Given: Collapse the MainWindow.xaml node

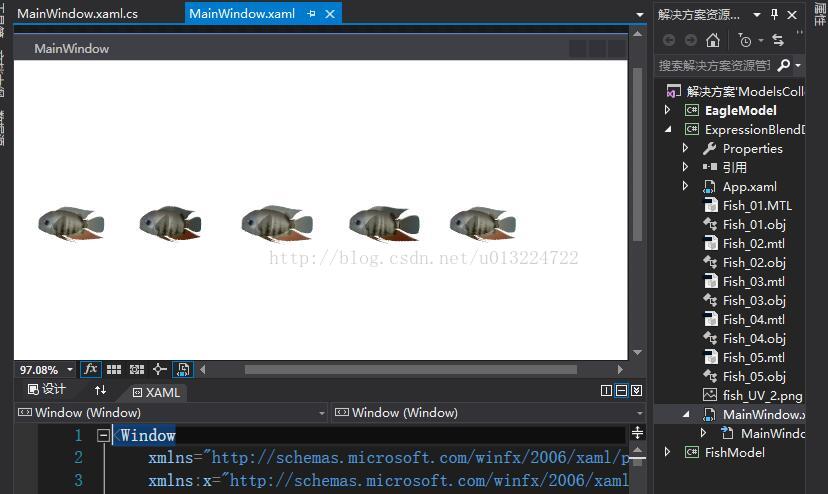Looking at the screenshot, I should coord(686,414).
